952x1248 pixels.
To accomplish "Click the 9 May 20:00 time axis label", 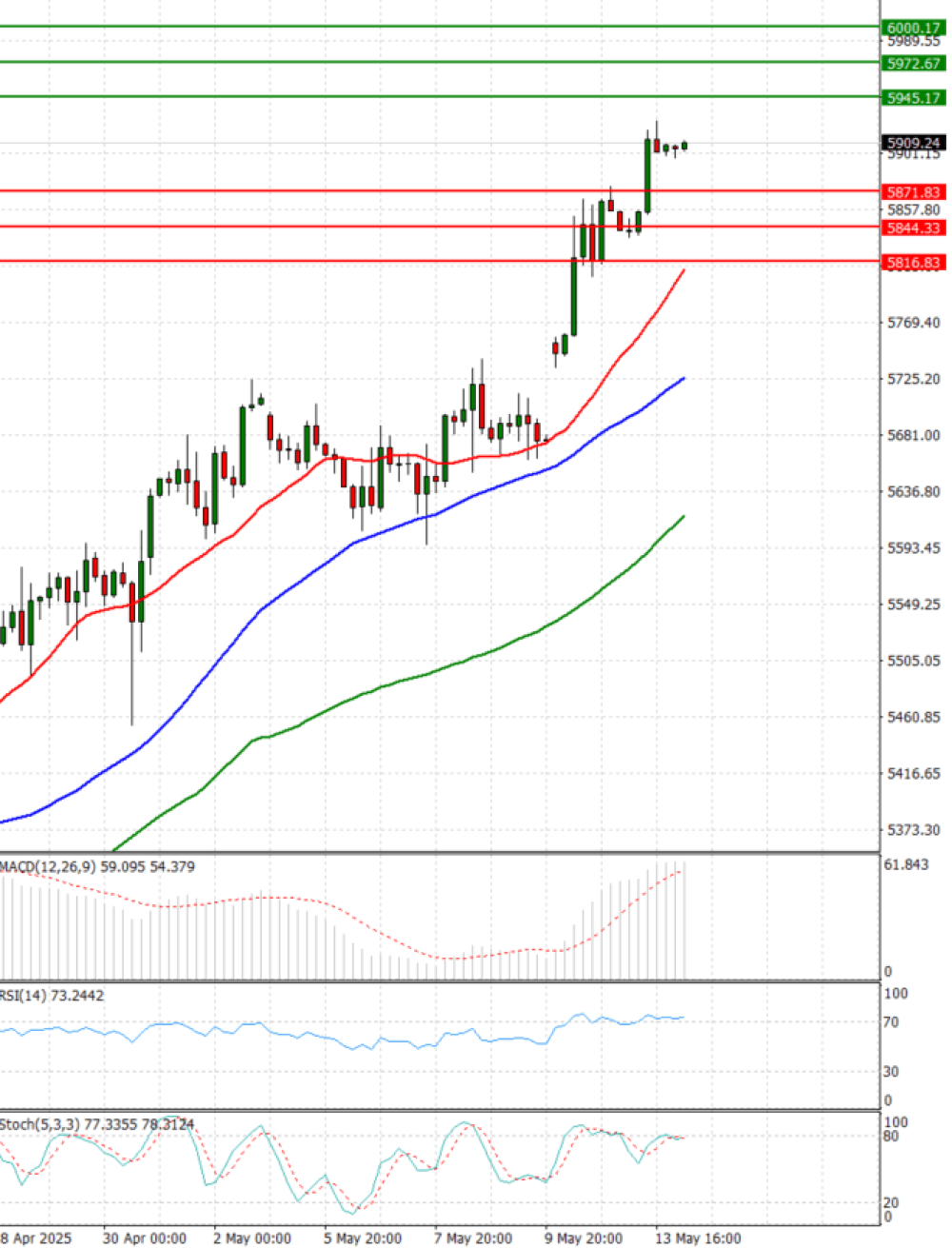I will tap(585, 1238).
